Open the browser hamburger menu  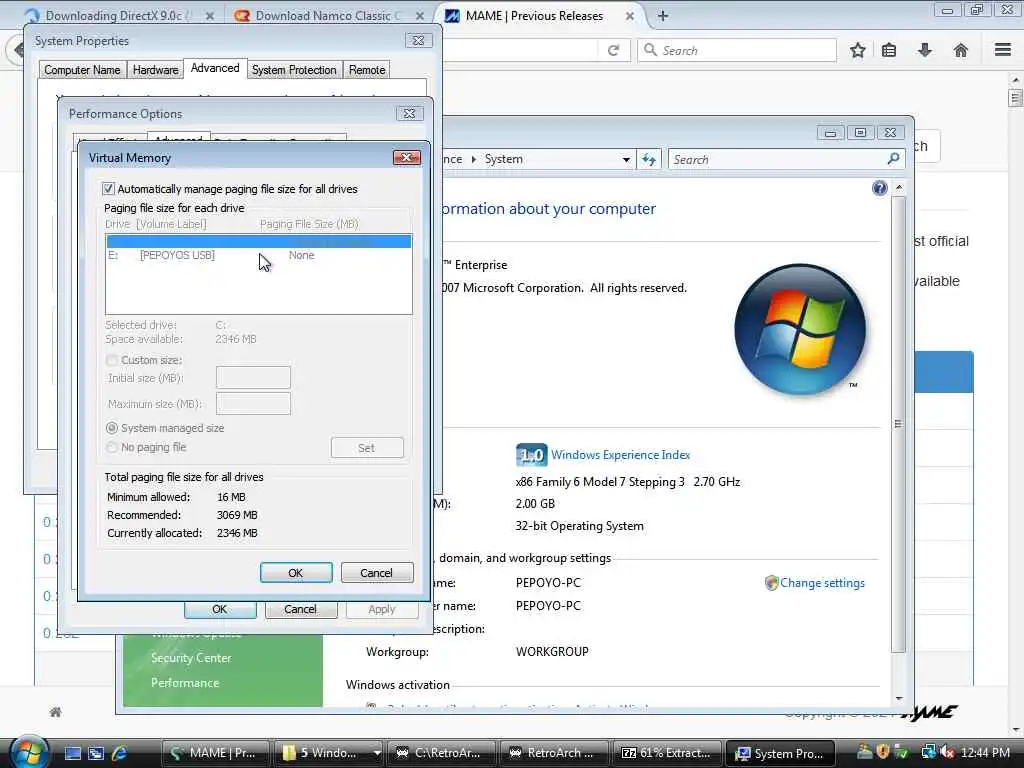pos(1003,50)
